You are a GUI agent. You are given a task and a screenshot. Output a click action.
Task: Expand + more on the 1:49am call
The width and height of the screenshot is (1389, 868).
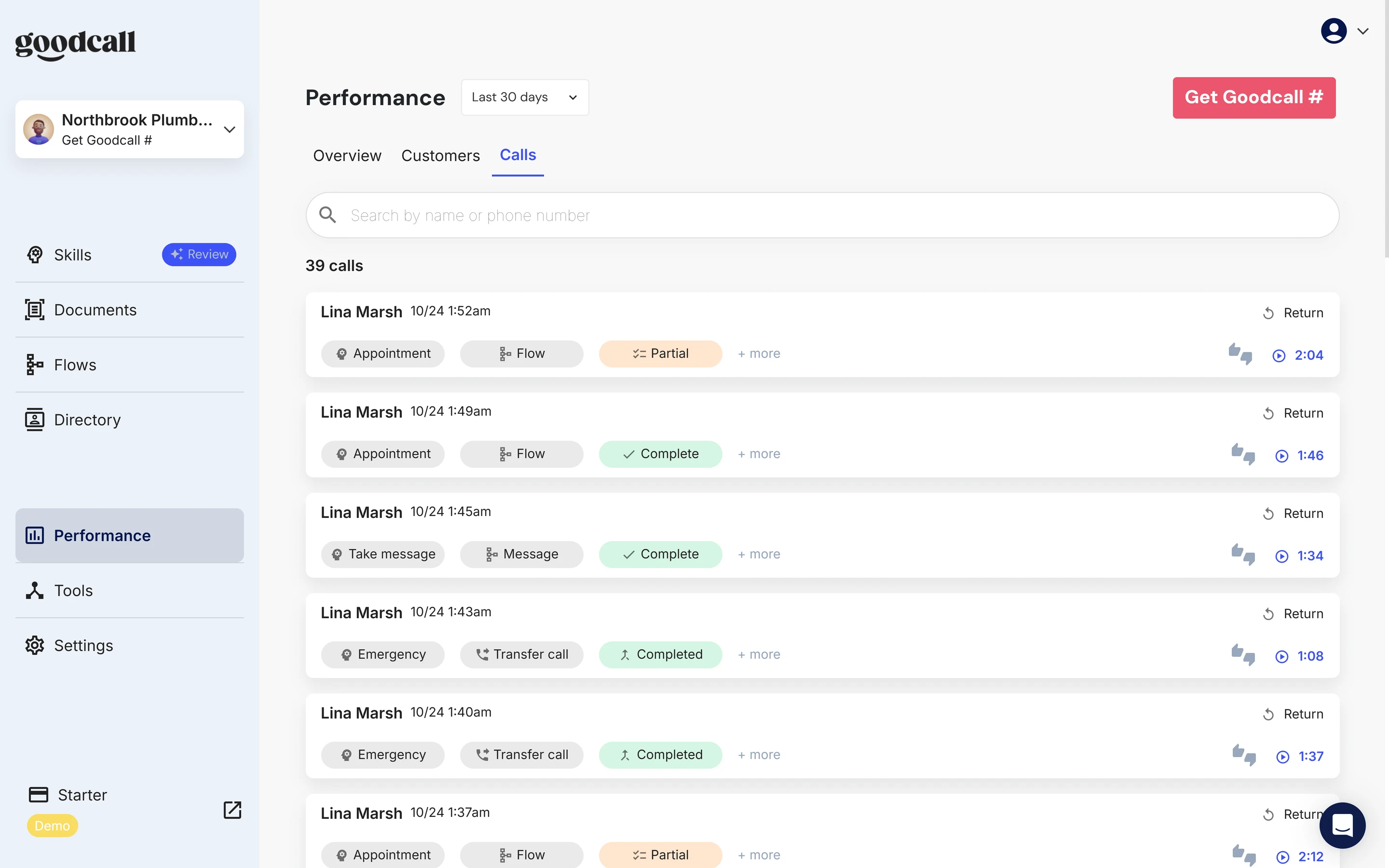759,454
